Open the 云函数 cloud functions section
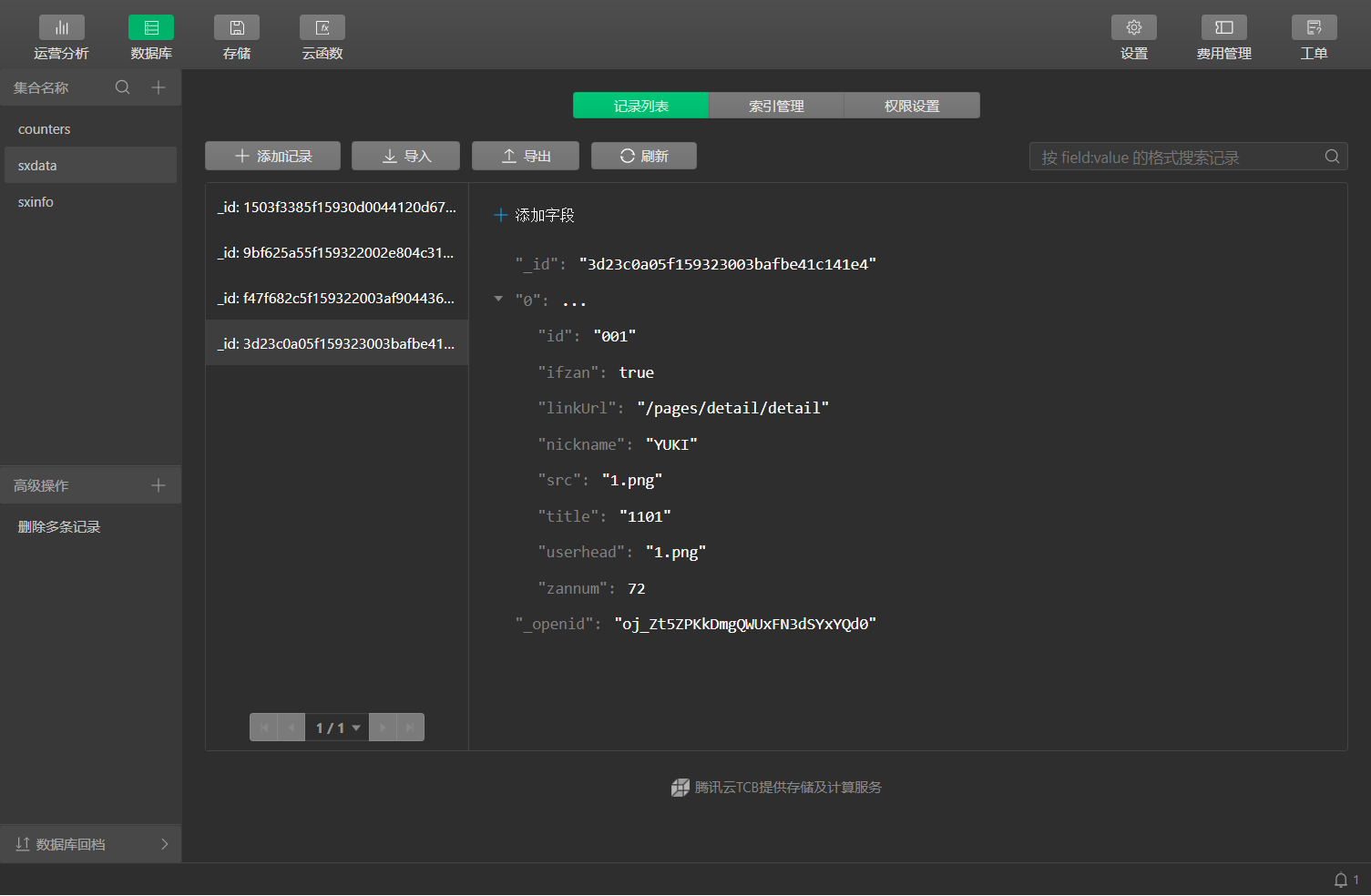 [x=322, y=38]
